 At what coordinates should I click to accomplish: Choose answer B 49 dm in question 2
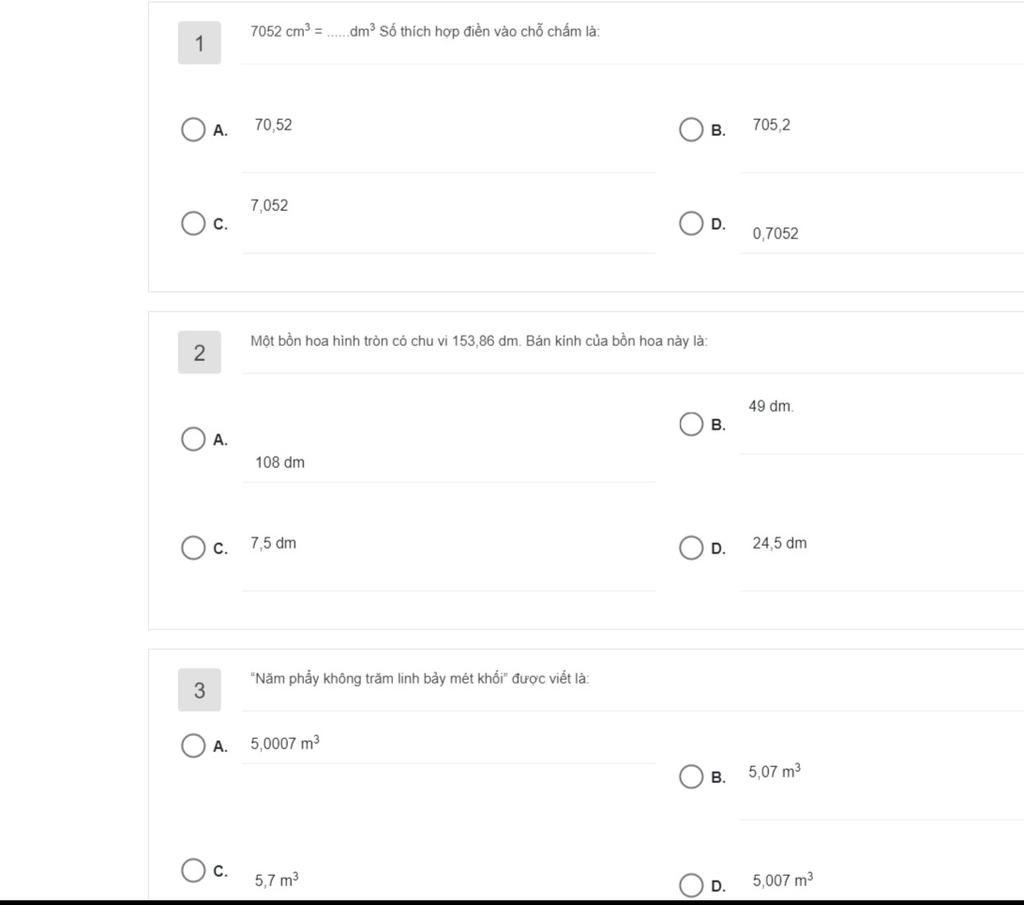[691, 424]
